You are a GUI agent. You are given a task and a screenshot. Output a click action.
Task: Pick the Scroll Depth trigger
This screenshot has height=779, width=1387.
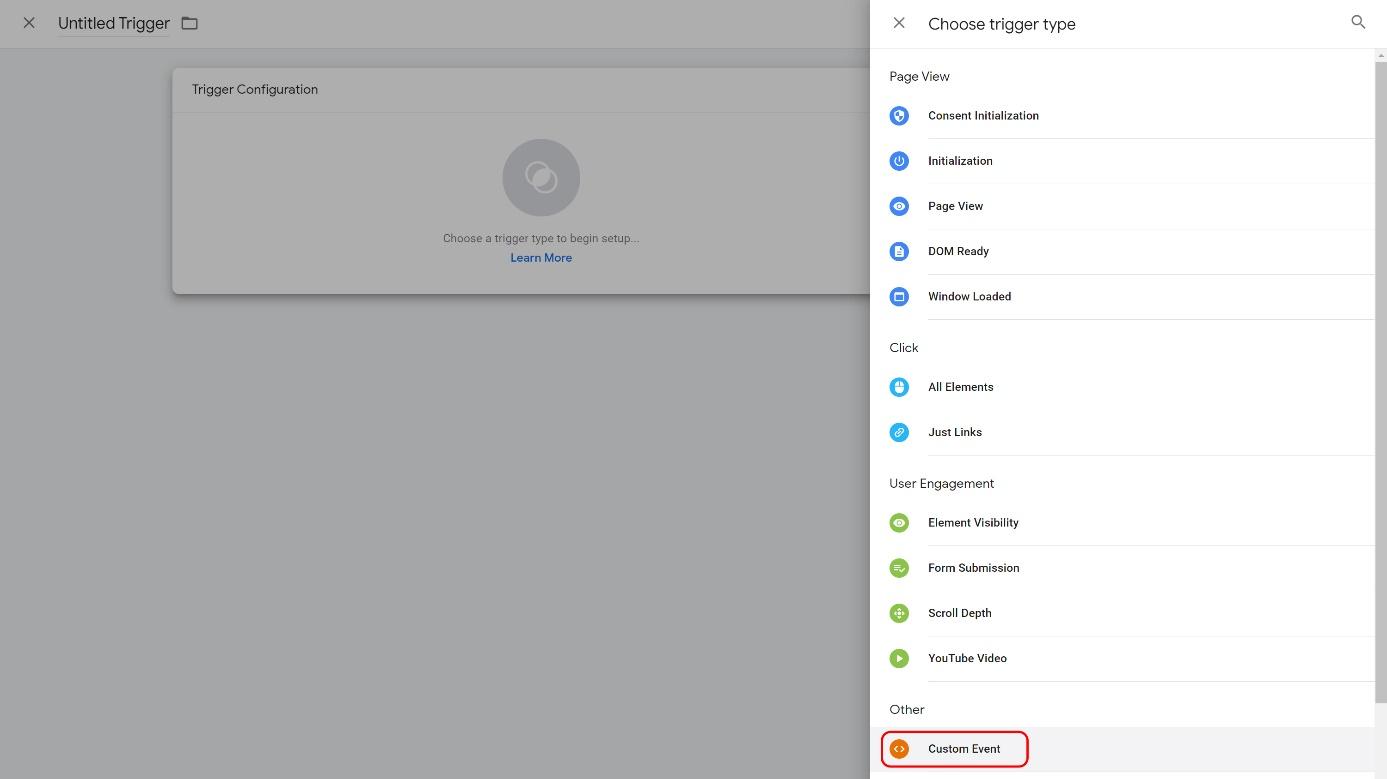point(959,613)
